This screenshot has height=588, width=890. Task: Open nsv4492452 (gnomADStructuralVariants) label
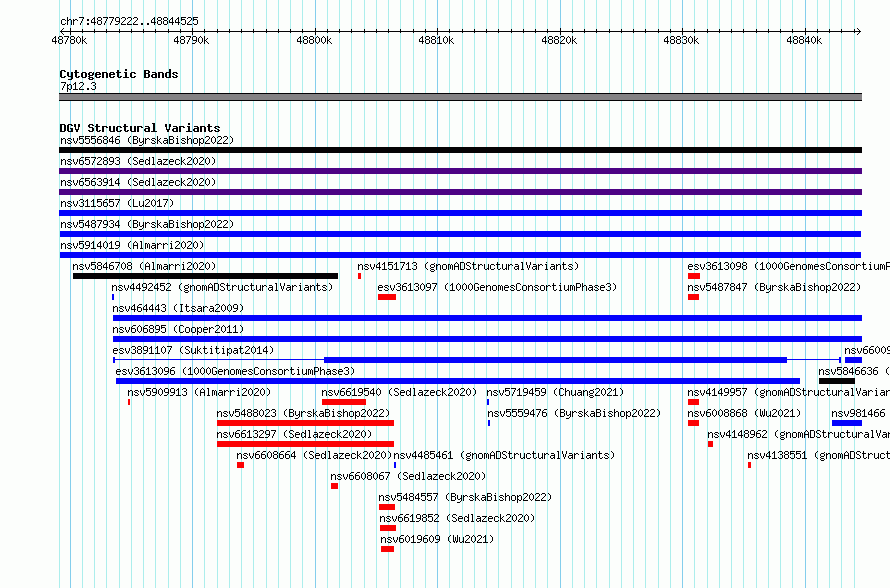pyautogui.click(x=222, y=287)
